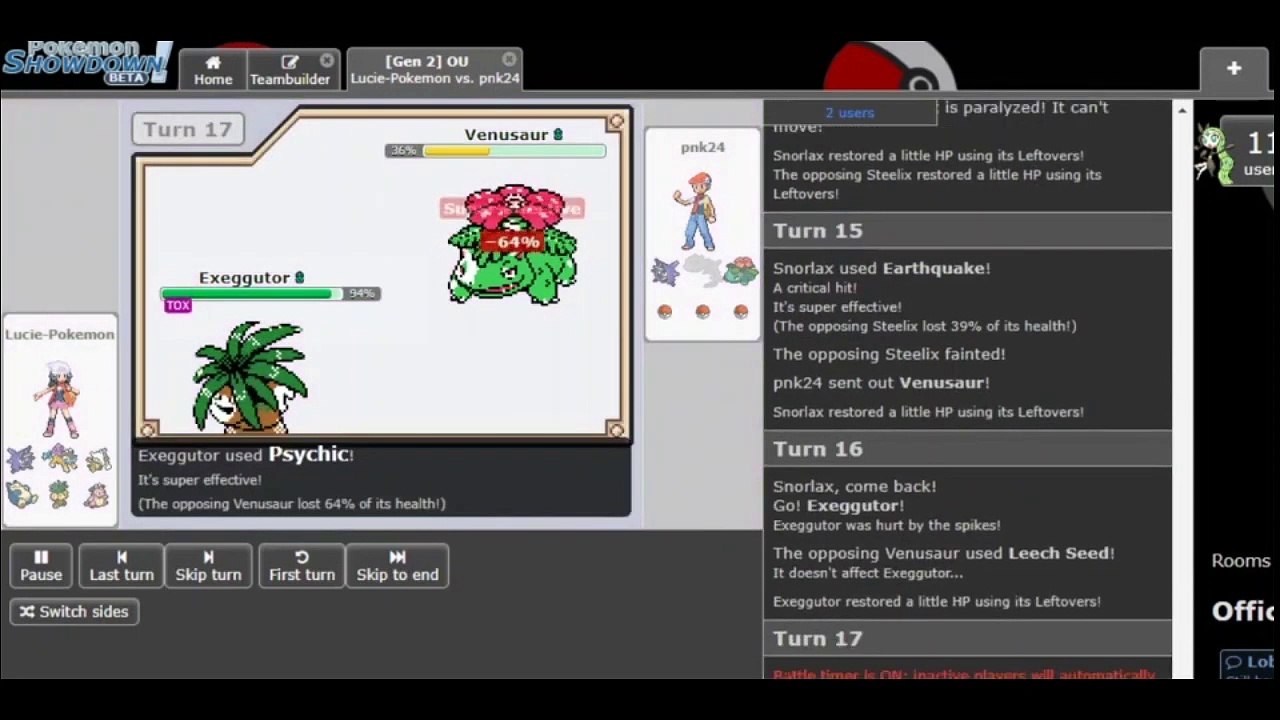1280x720 pixels.
Task: Click Lucie-Pokemon player name
Action: 60,334
